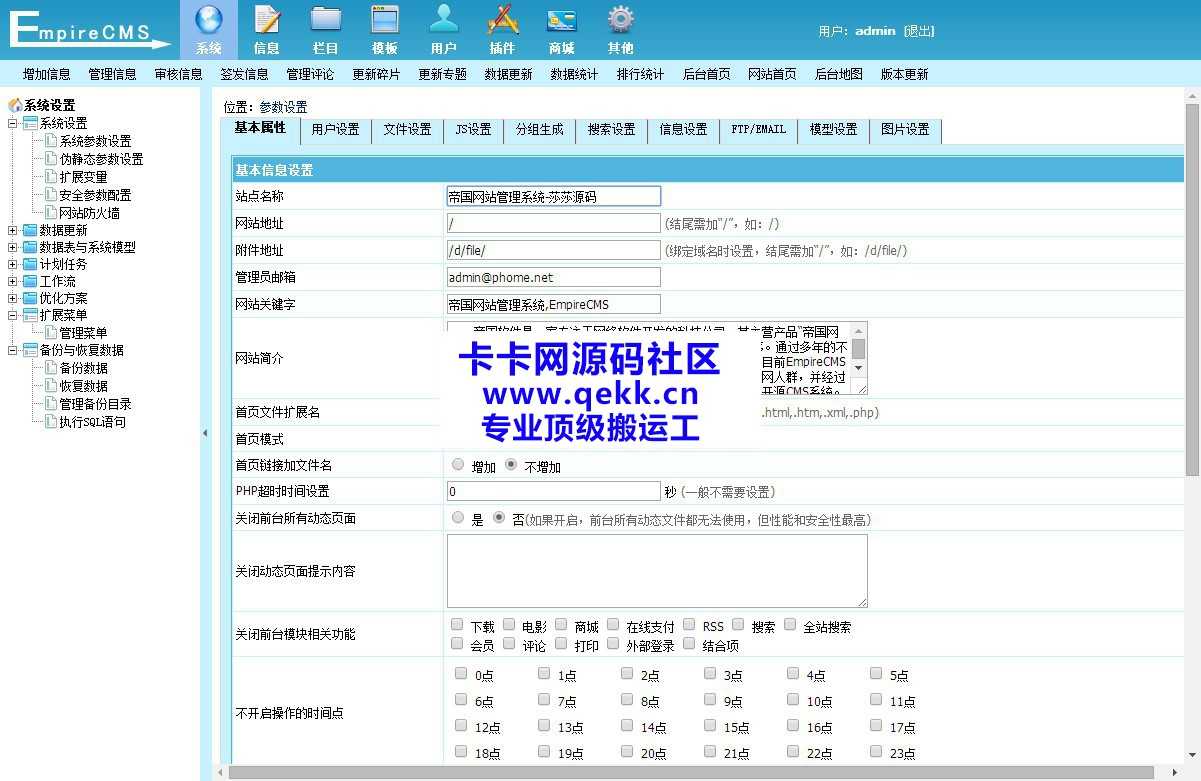Collapse the 系统设置 folder node
The image size is (1201, 781).
[13, 123]
